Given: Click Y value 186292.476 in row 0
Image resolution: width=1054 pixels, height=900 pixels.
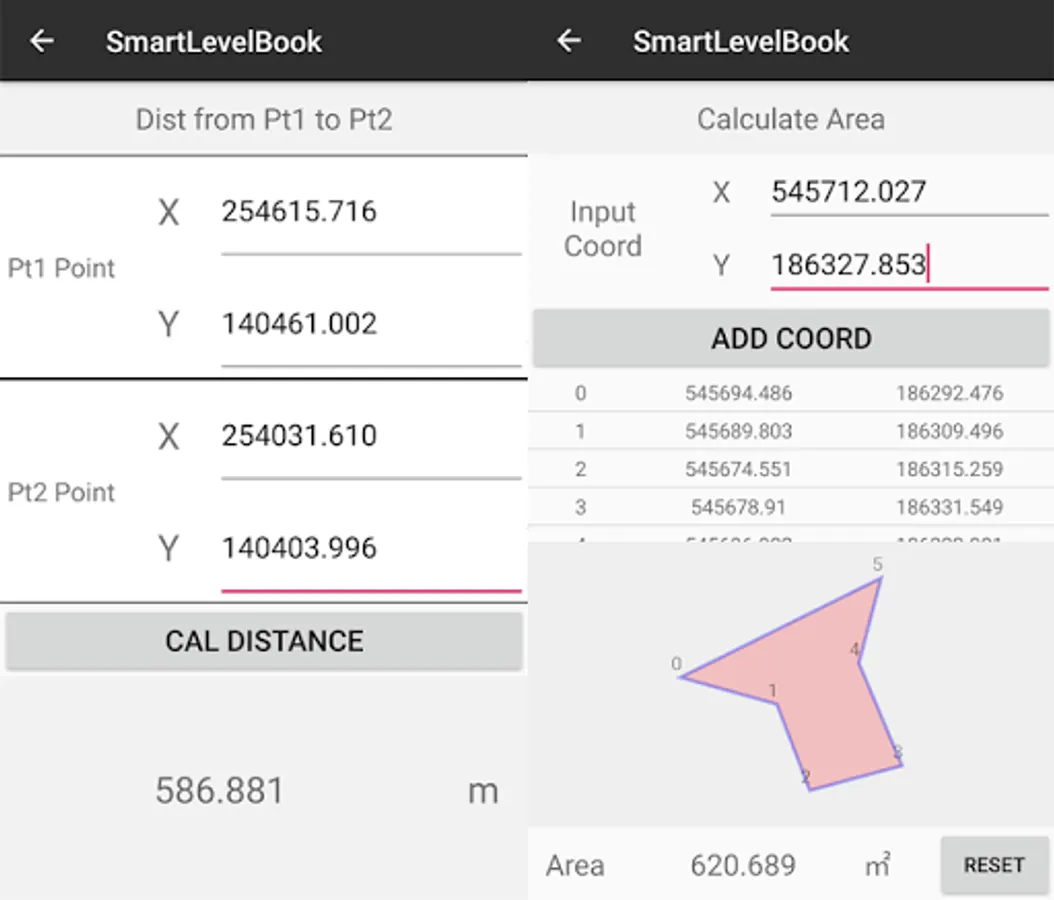Looking at the screenshot, I should point(949,393).
